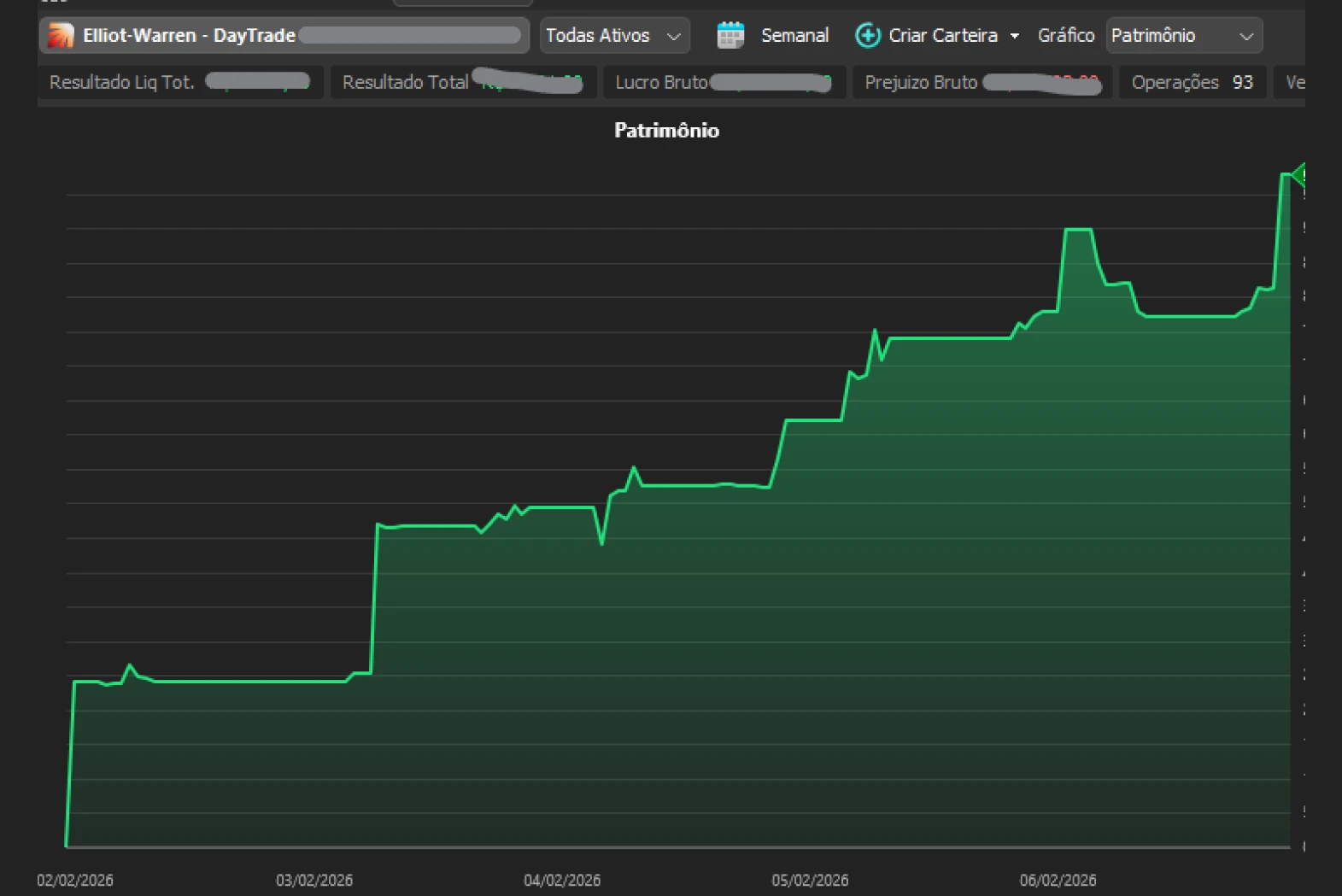This screenshot has width=1342, height=896.
Task: Click the Gráfico label
Action: point(1066,36)
